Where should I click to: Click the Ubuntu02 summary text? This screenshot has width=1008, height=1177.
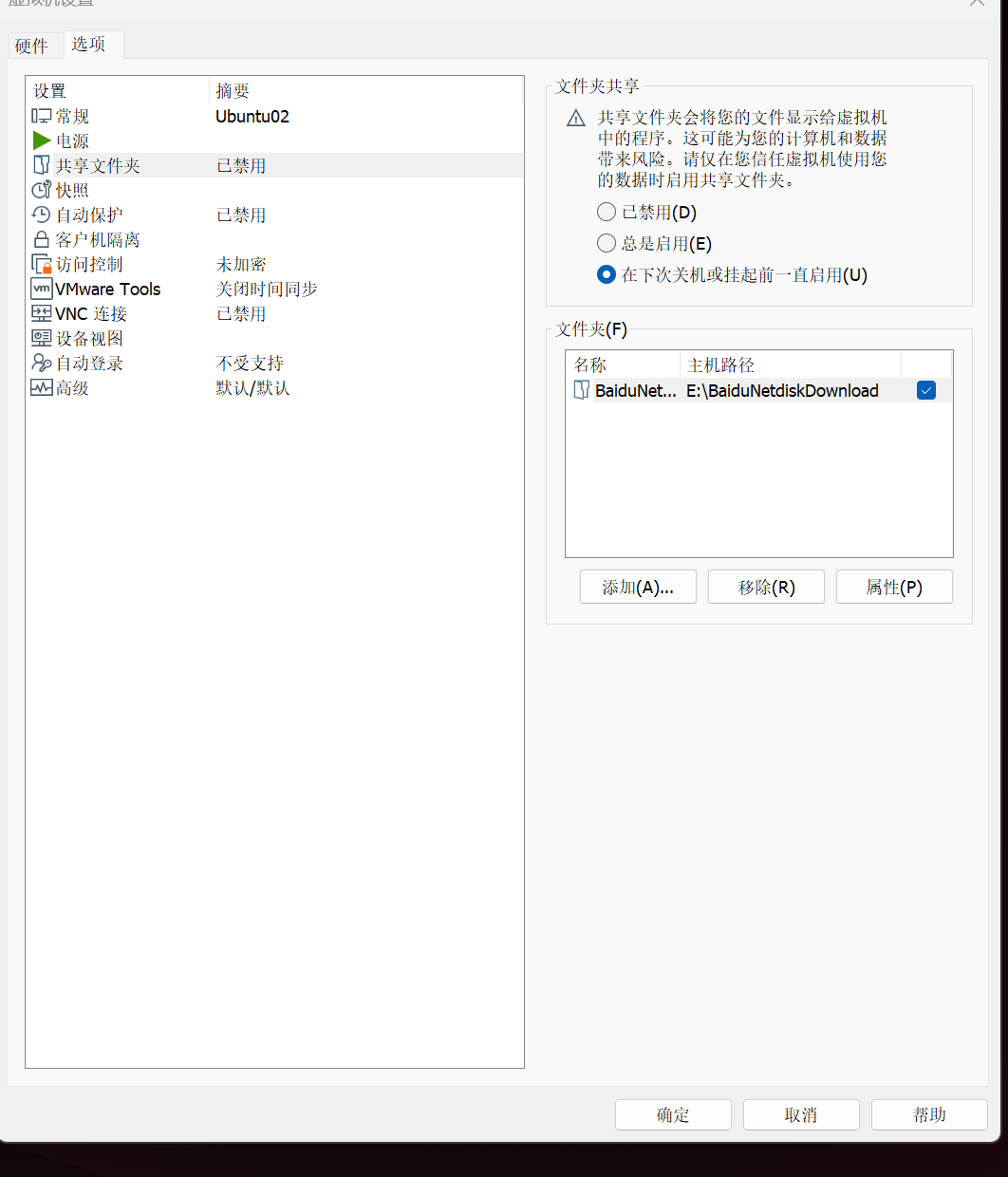point(252,116)
